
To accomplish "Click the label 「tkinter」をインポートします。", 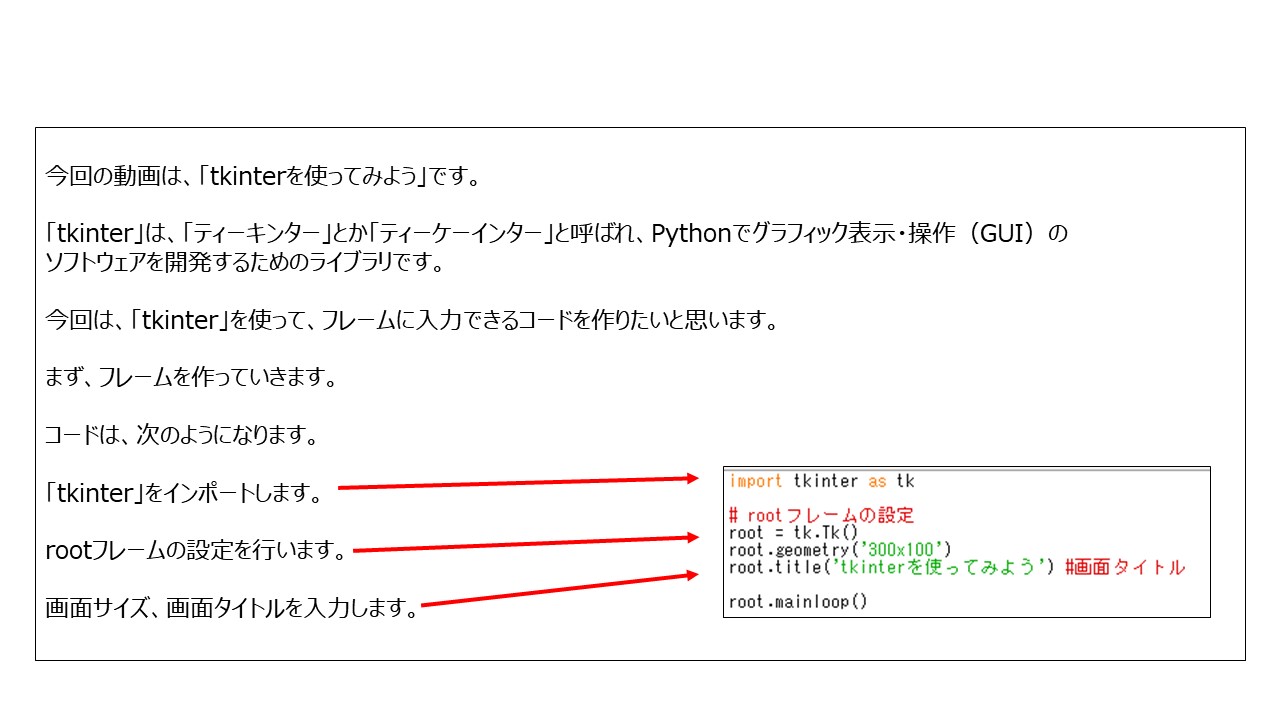I will coord(183,493).
